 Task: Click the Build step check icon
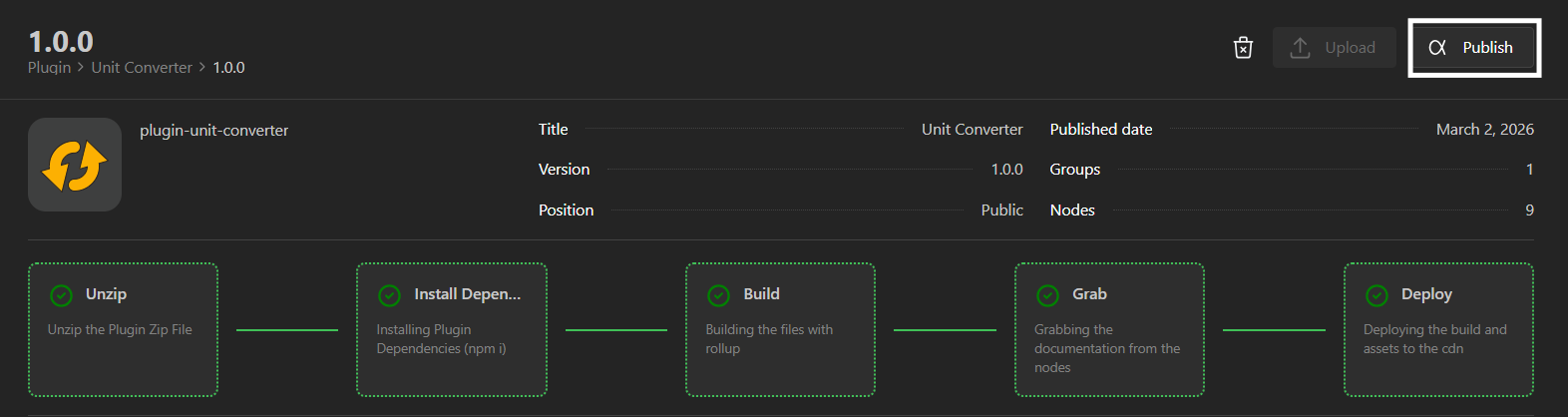tap(718, 295)
